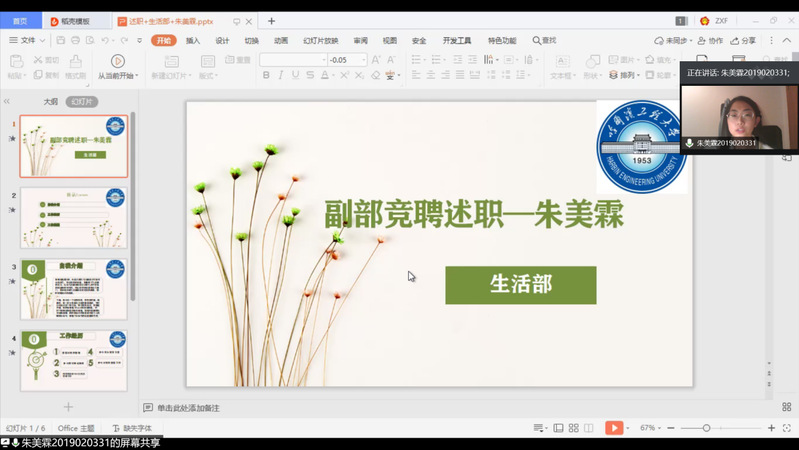Click the save icon in quick toolbar

click(61, 40)
